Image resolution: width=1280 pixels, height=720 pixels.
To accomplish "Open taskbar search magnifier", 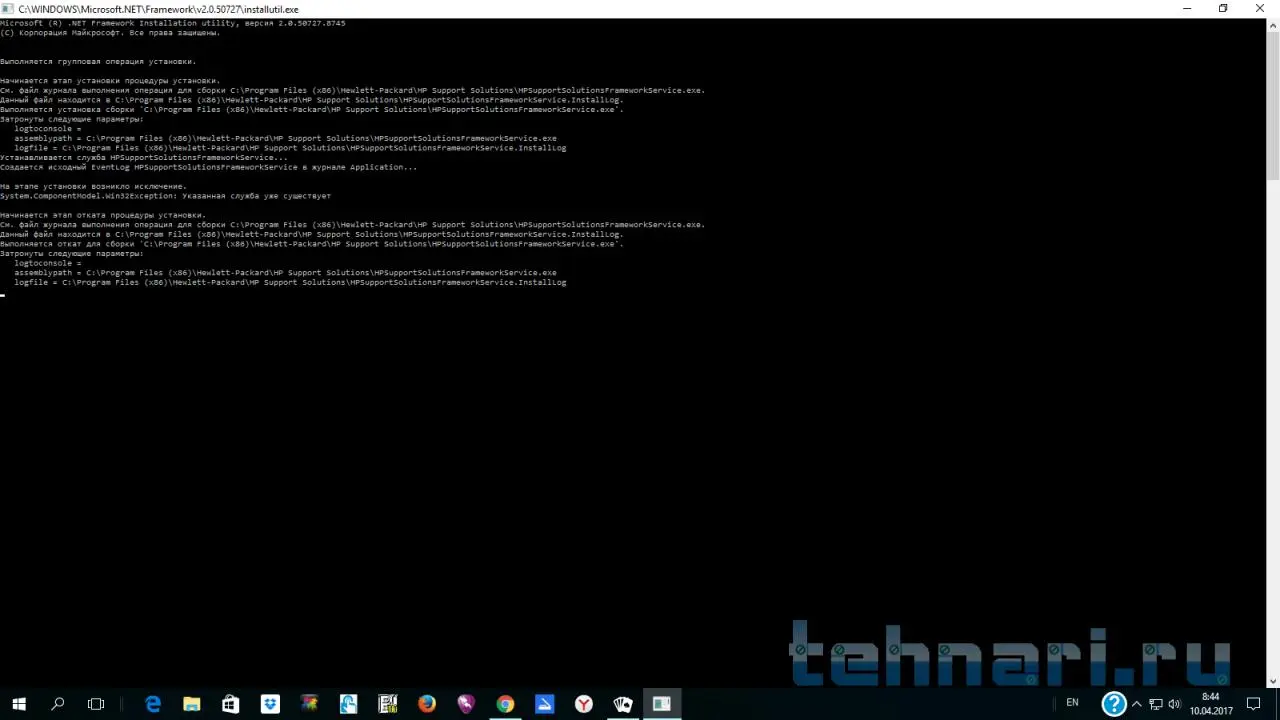I will (57, 704).
